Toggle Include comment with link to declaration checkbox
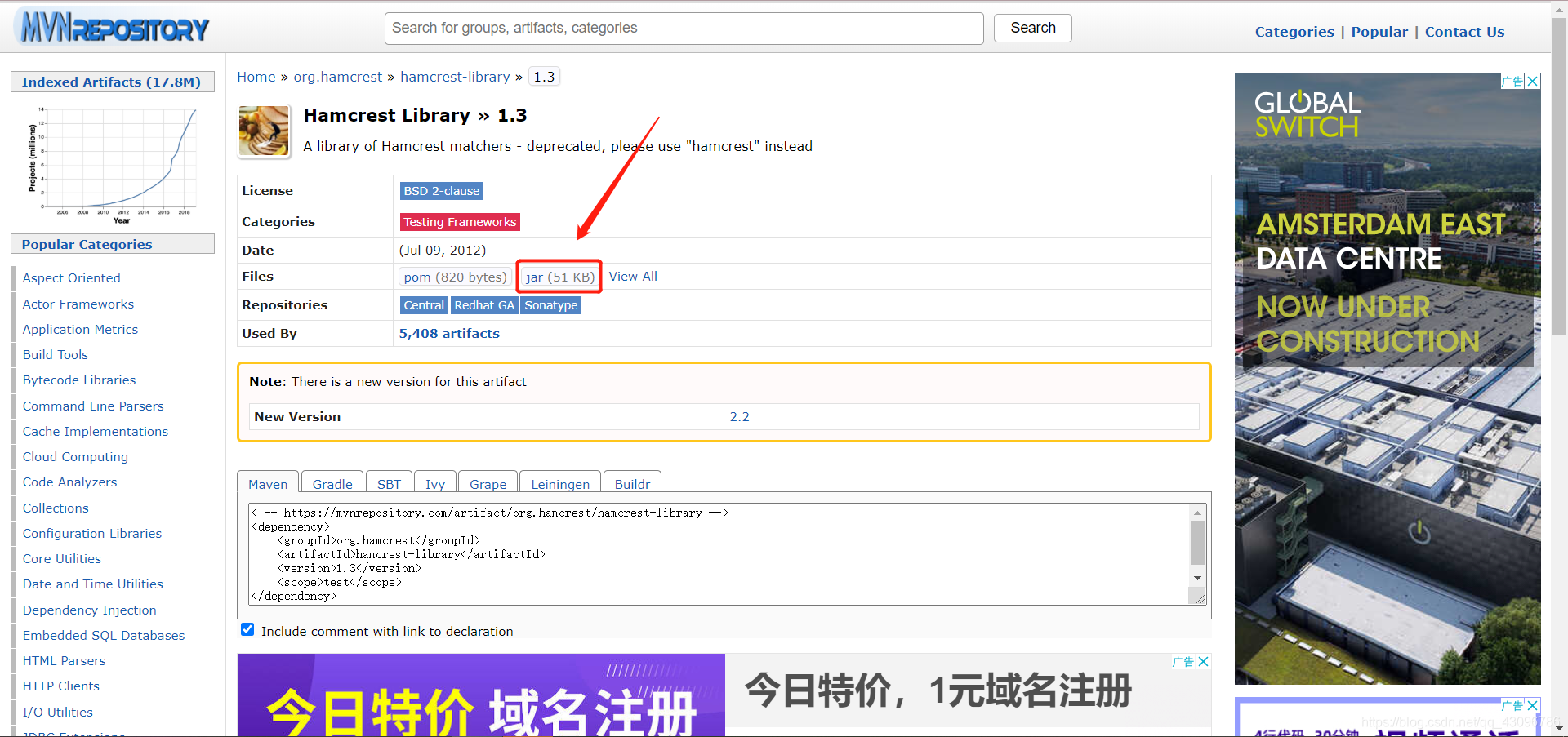This screenshot has height=737, width=1568. (x=247, y=629)
